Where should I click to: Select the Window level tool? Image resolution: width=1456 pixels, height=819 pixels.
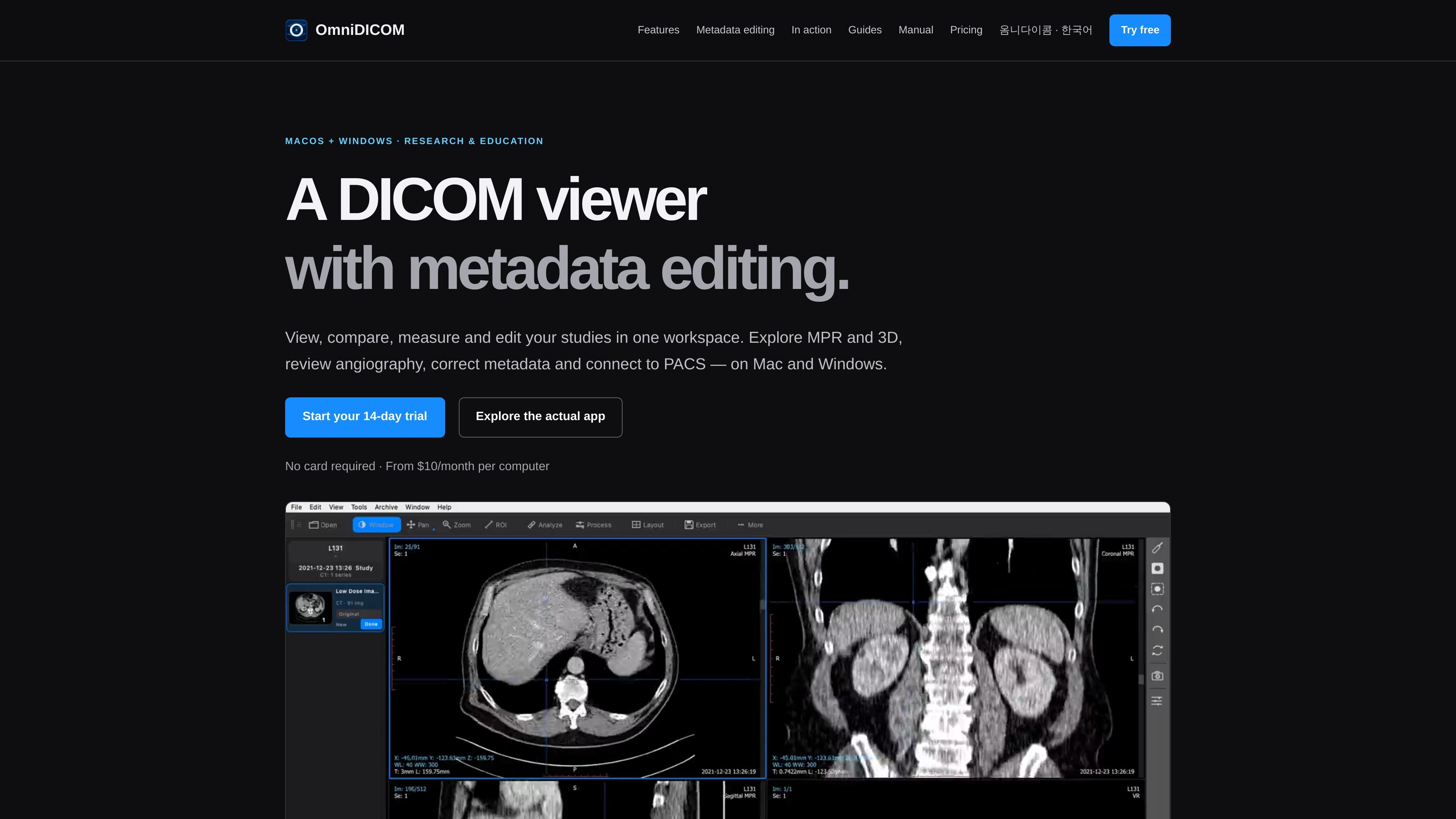coord(377,524)
